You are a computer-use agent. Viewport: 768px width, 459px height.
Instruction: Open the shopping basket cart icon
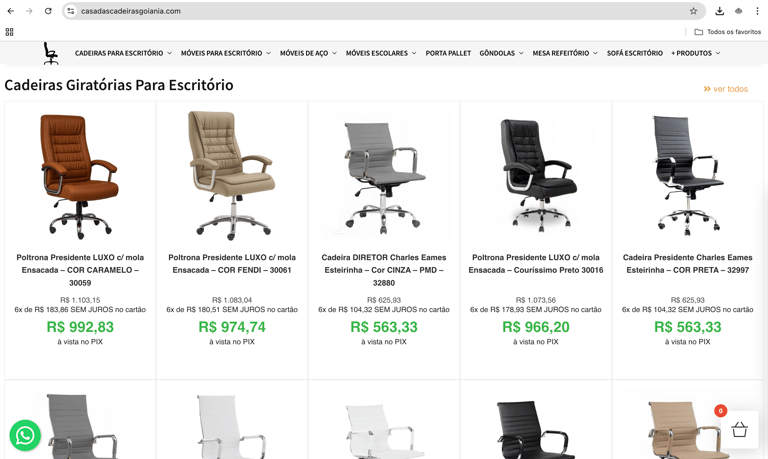(739, 430)
